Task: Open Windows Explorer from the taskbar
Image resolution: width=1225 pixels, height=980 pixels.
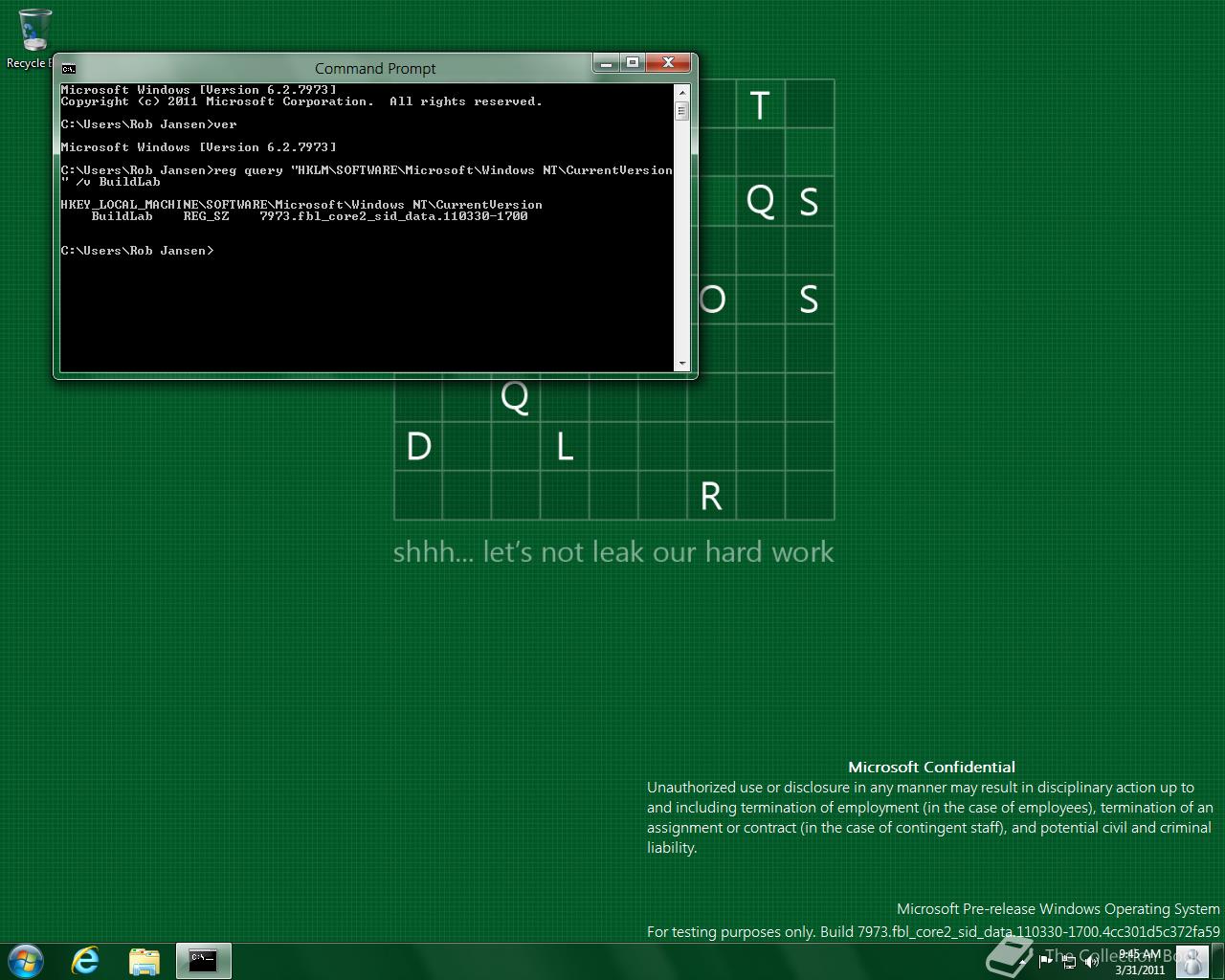Action: tap(145, 961)
